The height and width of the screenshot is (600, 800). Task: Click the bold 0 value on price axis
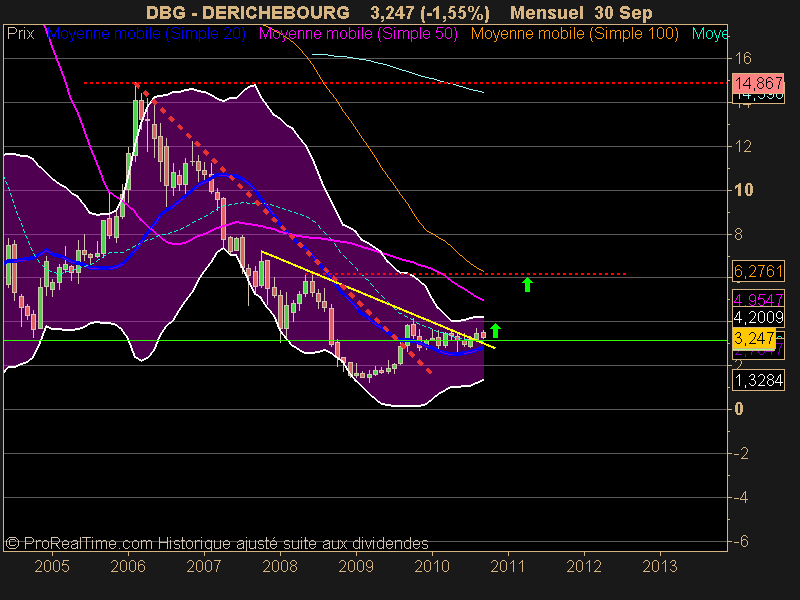[739, 409]
